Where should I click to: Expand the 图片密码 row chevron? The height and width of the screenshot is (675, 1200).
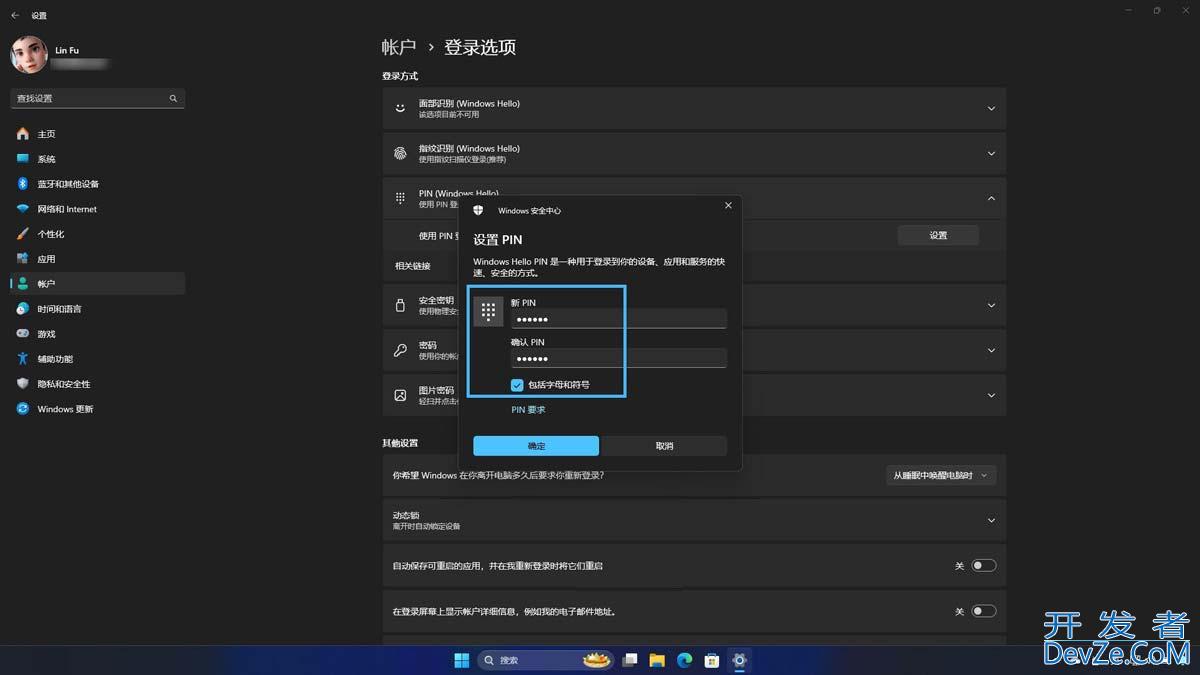991,395
